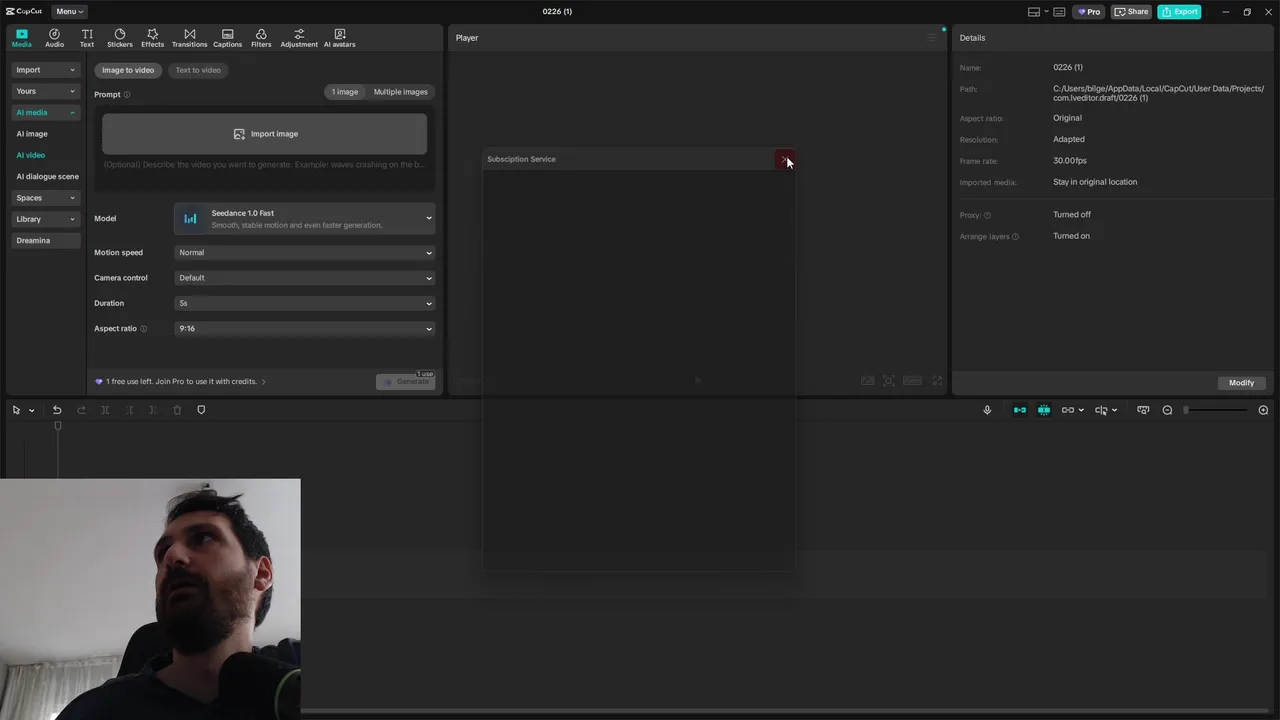Click the Export button
1280x720 pixels.
(x=1179, y=12)
